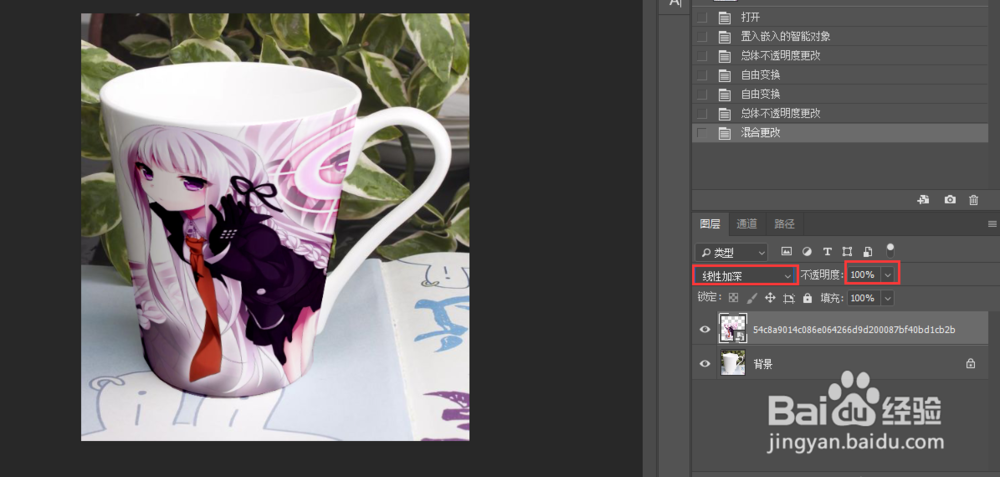Click the 填充 label
Viewport: 1000px width, 477px height.
[832, 298]
